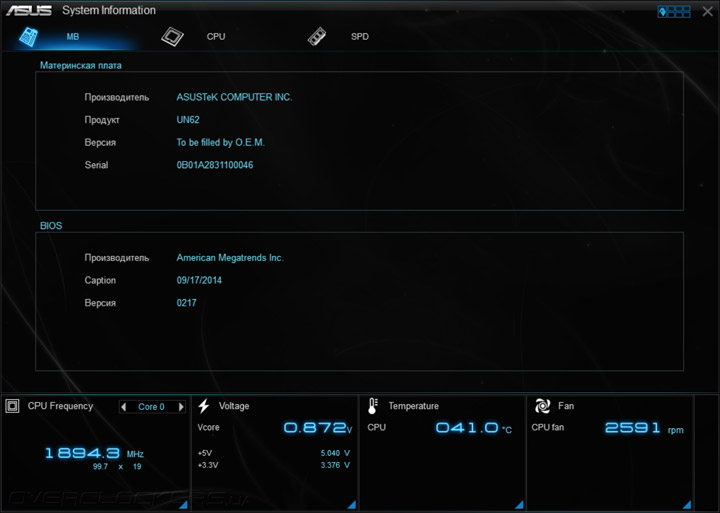Click the CPU Frequency label
This screenshot has width=720, height=513.
60,406
